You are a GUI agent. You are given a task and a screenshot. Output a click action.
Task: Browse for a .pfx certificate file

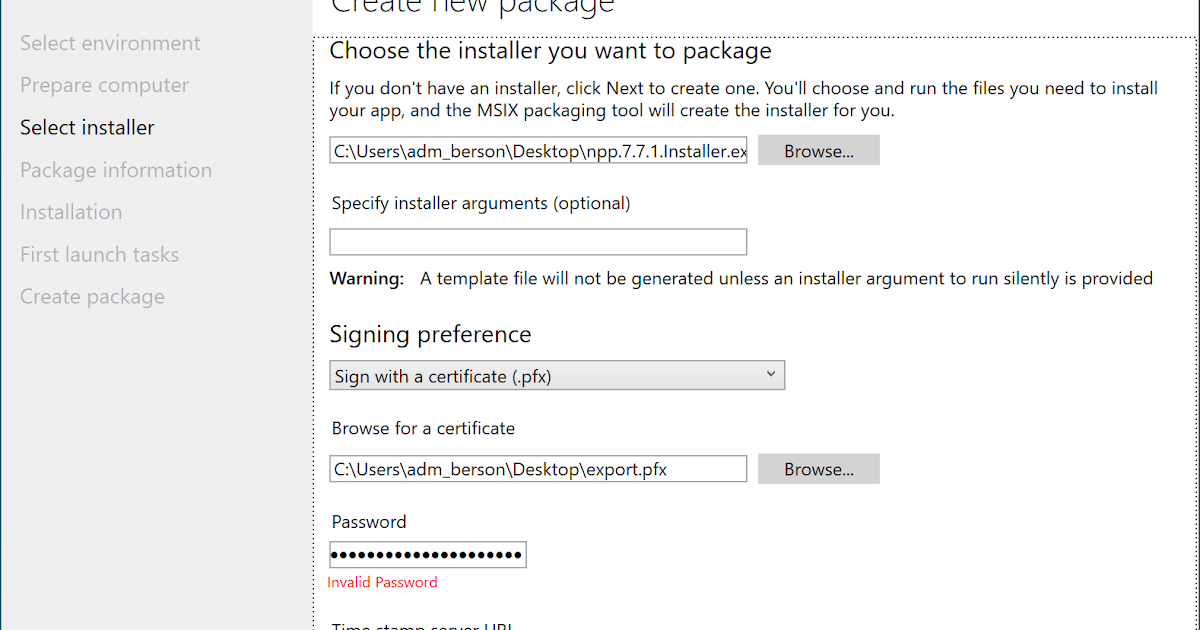[x=818, y=468]
